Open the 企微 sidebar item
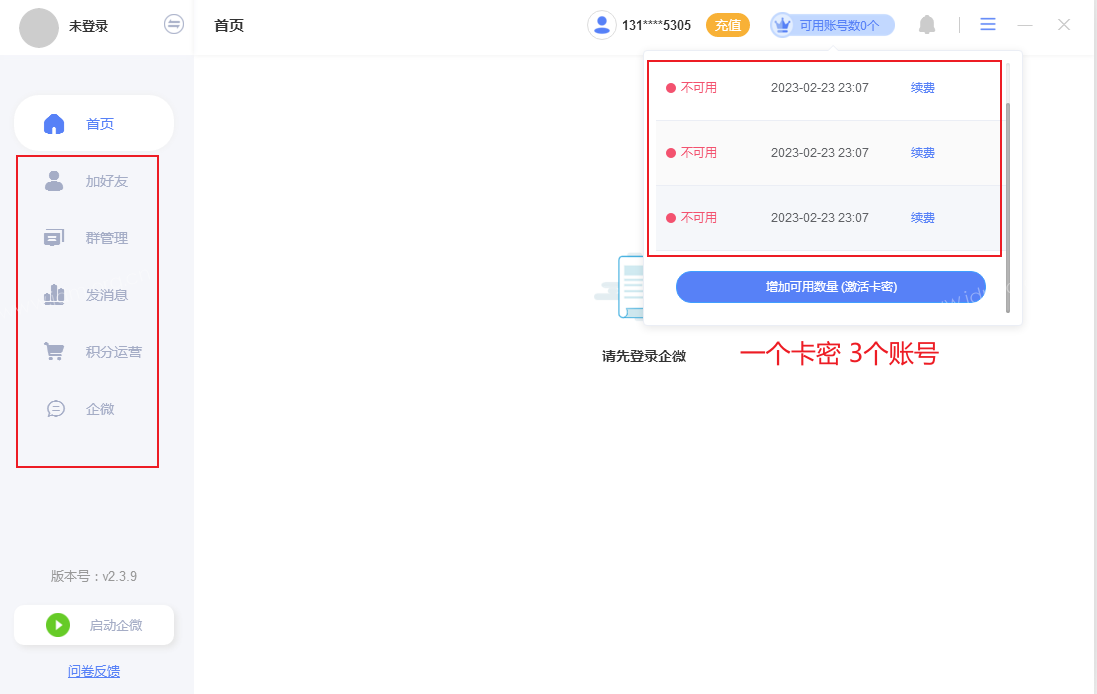The width and height of the screenshot is (1097, 694). [94, 409]
